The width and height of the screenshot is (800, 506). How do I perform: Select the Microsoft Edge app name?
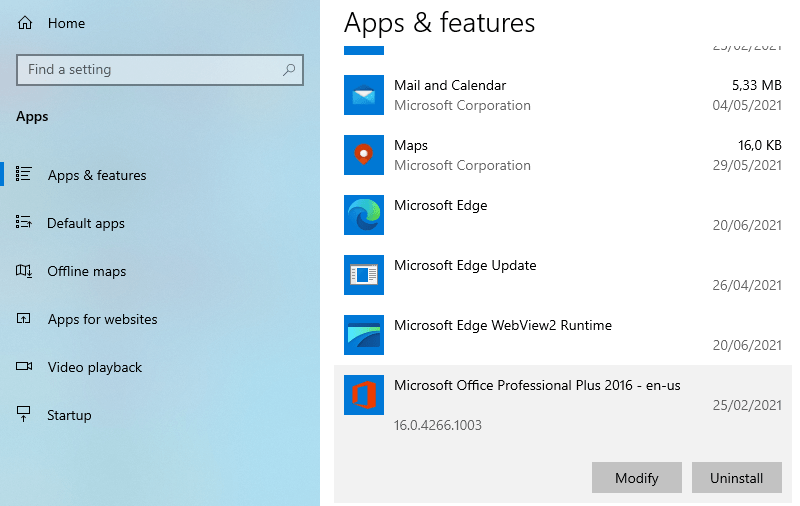(441, 206)
